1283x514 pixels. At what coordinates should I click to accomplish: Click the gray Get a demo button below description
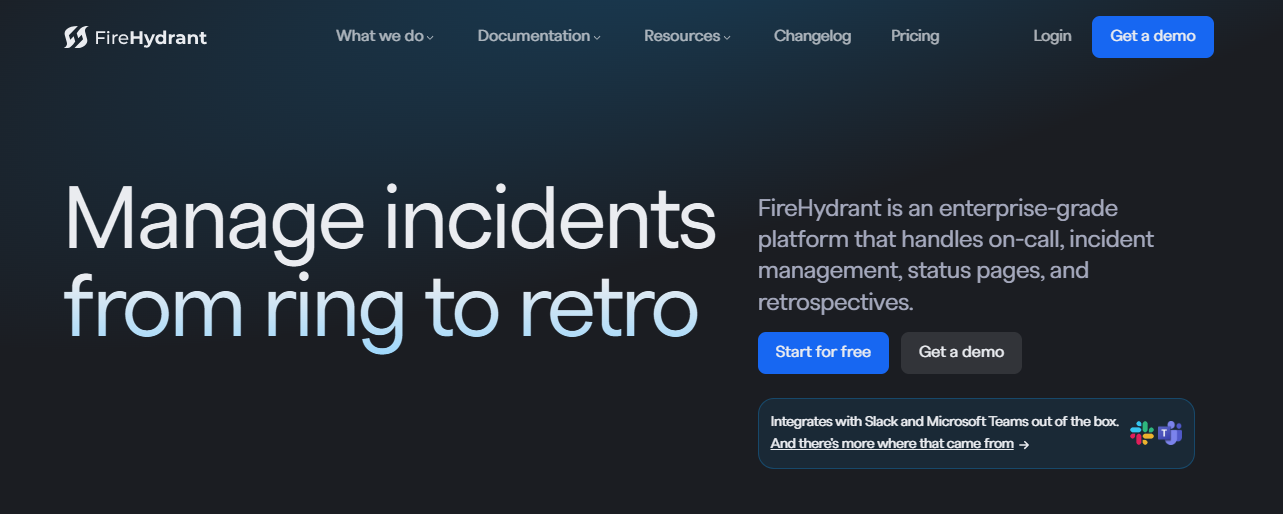click(961, 353)
